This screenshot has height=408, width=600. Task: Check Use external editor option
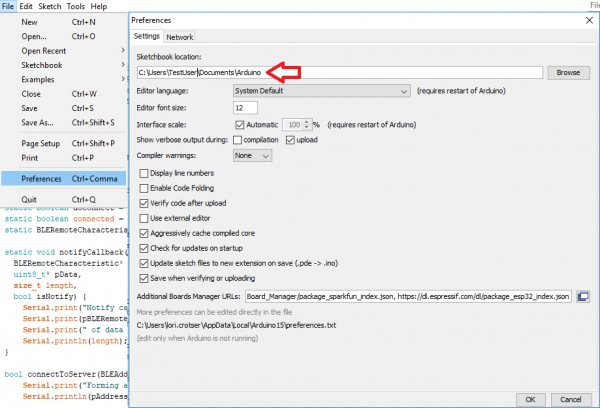144,218
